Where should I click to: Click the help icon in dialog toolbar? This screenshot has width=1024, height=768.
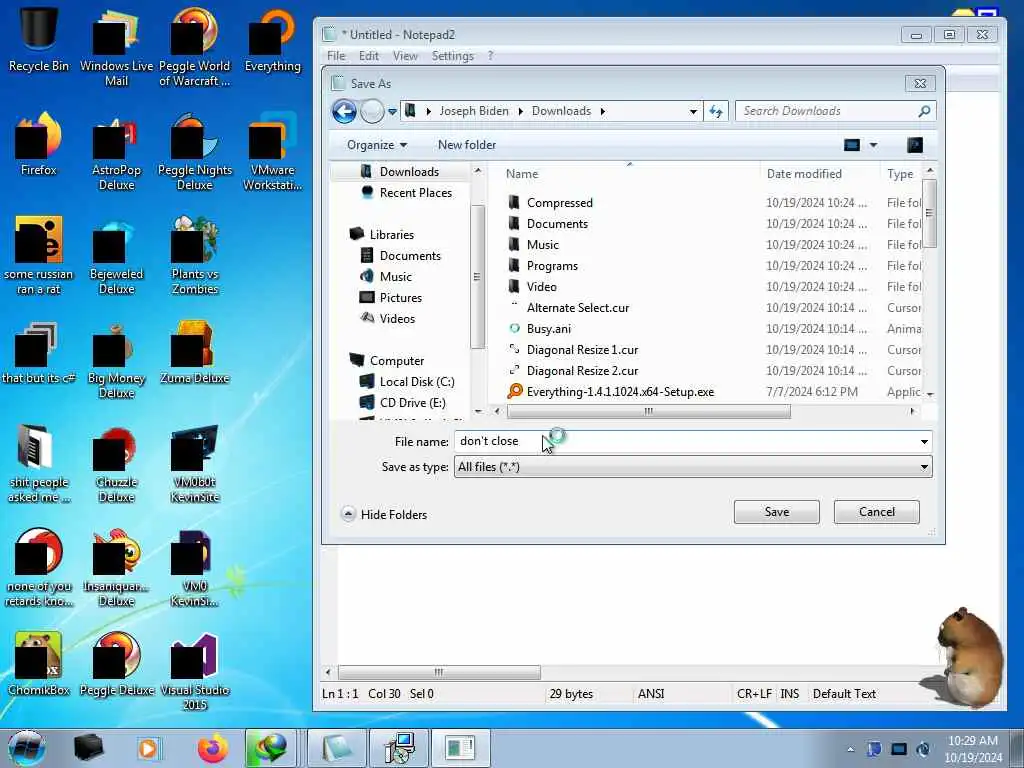[915, 145]
